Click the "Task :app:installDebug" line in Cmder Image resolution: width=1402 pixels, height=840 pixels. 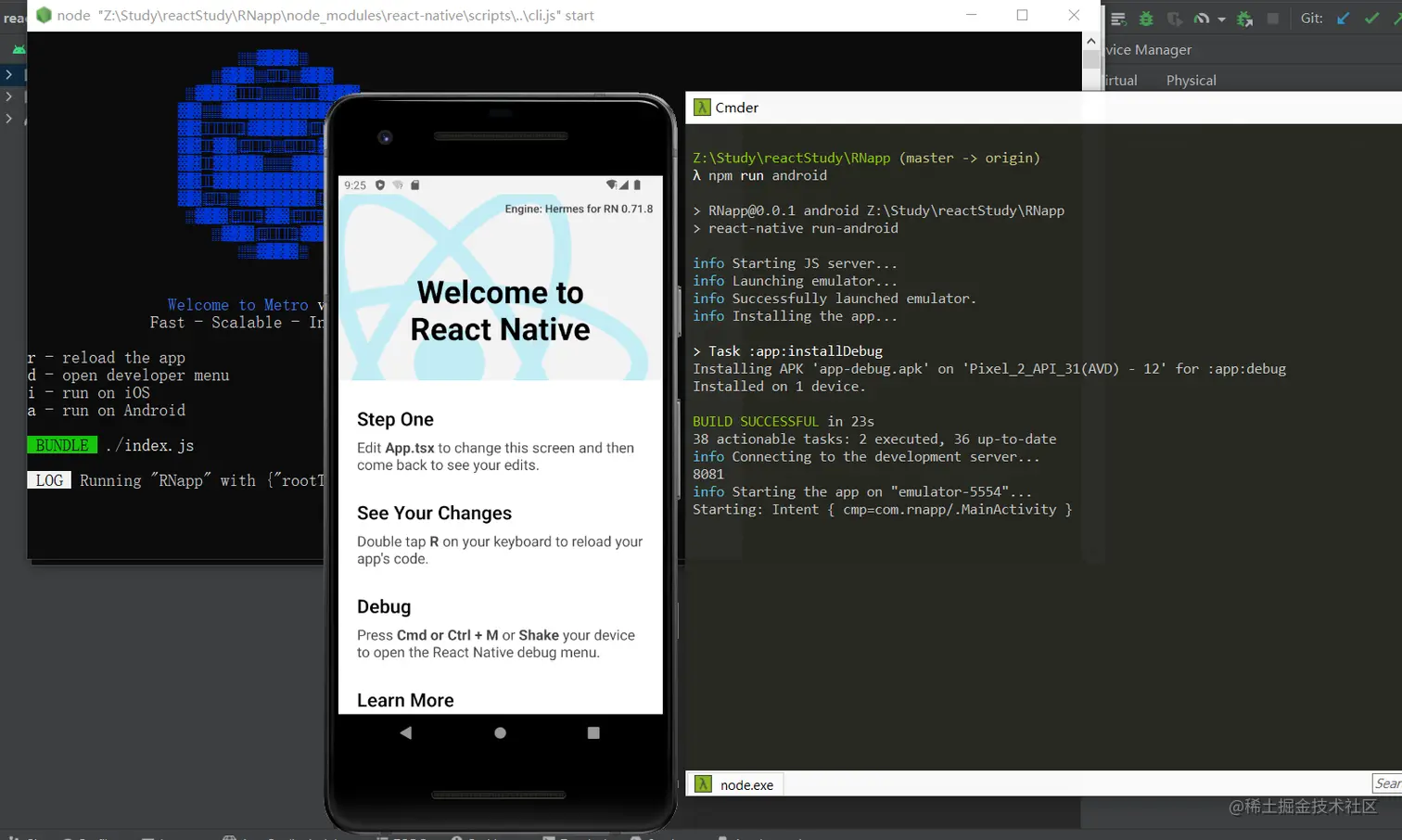tap(788, 351)
